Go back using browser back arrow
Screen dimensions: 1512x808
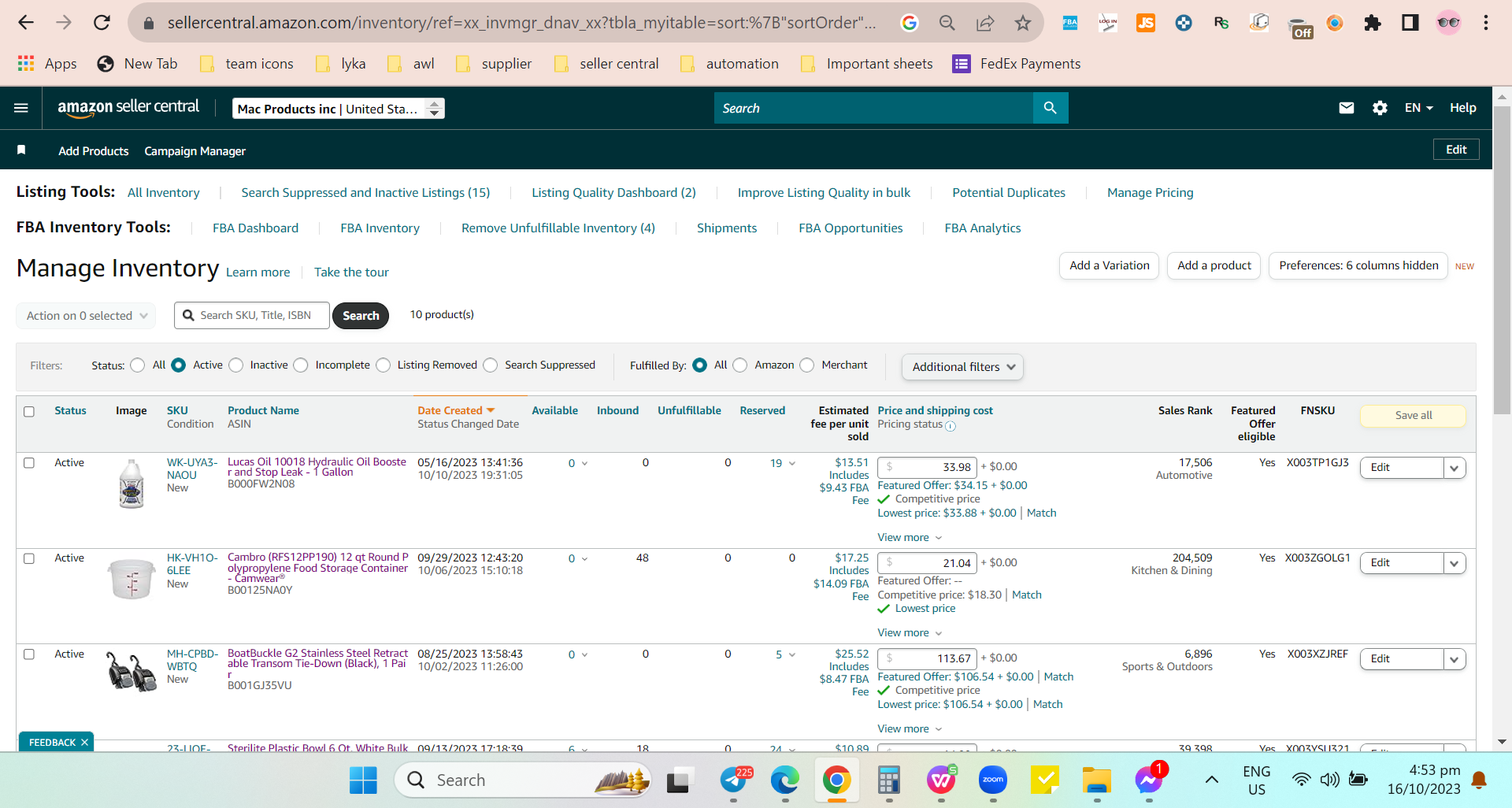(x=26, y=23)
